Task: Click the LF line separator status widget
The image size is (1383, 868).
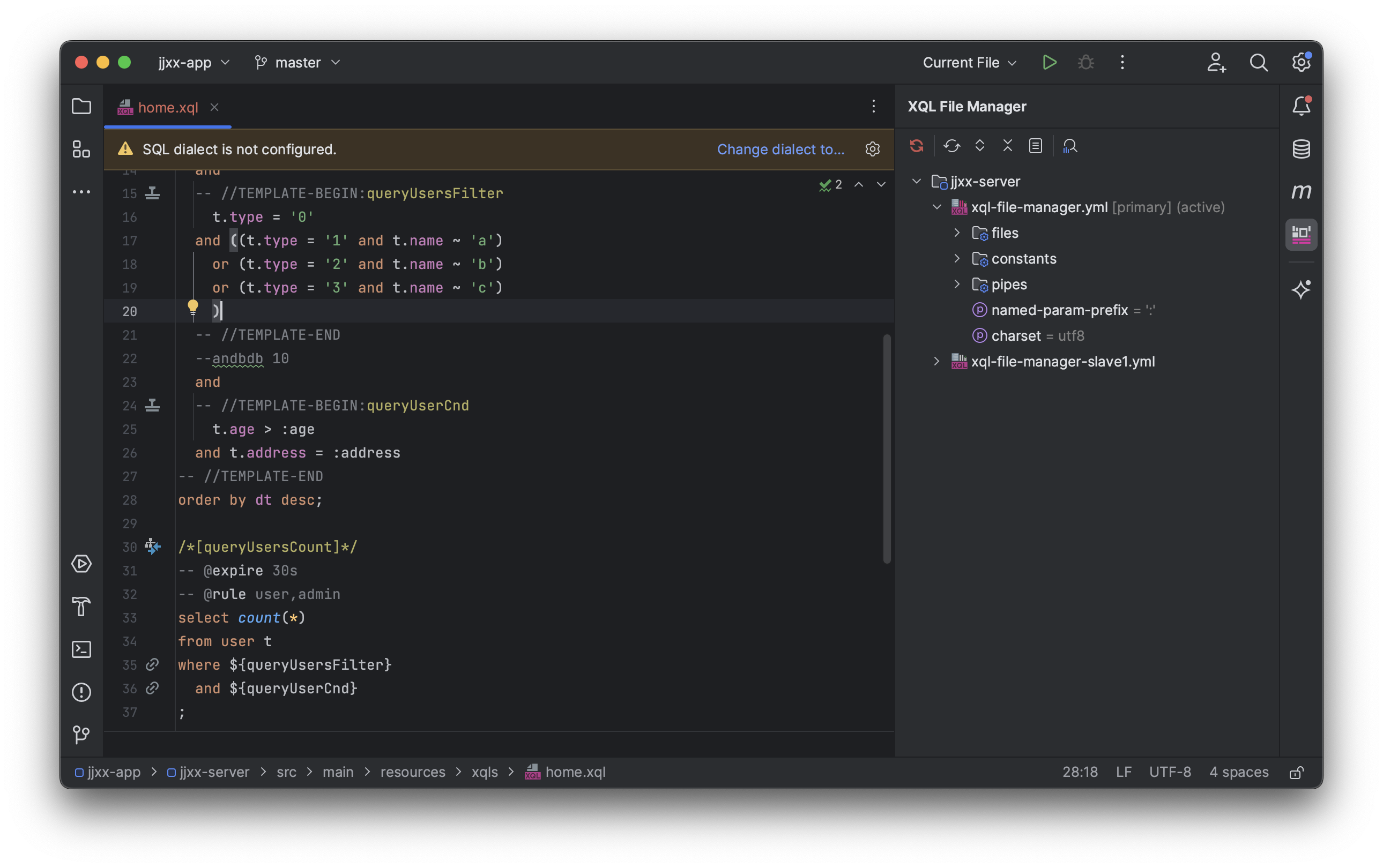Action: [1124, 773]
